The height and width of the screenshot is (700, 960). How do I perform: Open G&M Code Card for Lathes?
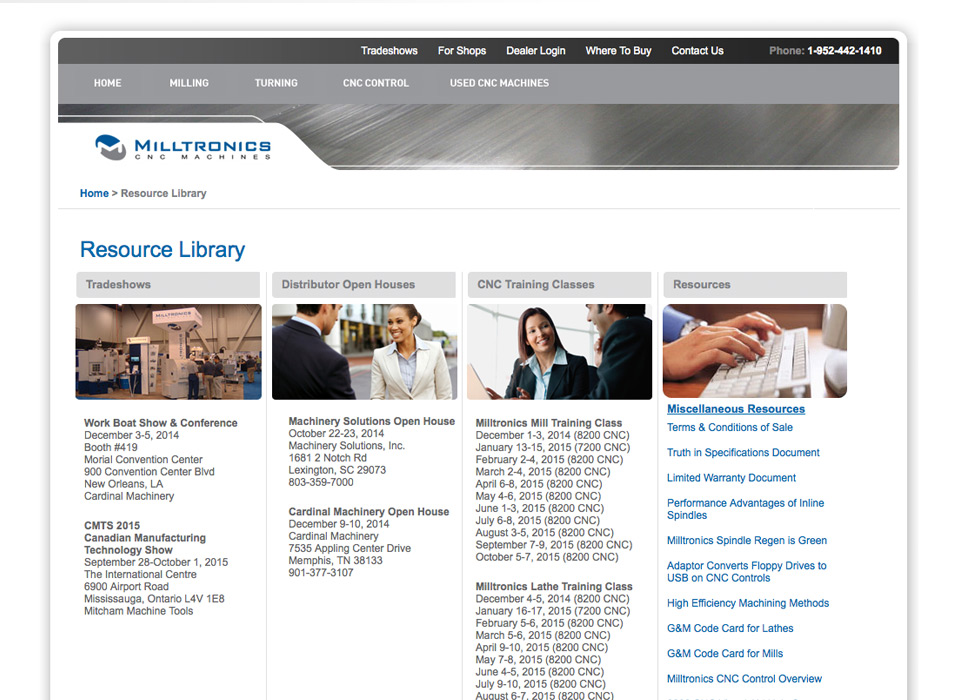tap(730, 628)
